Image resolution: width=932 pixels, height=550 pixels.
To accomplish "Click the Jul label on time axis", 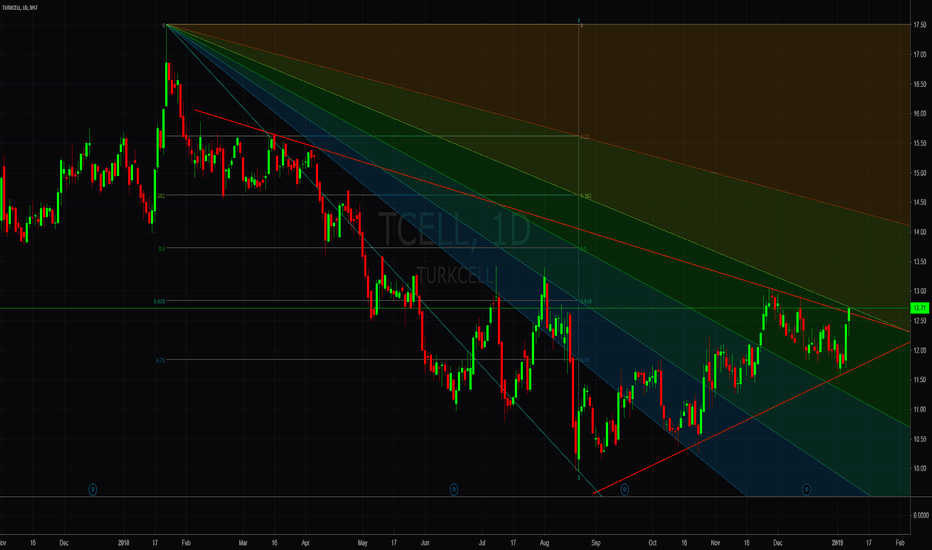I will coord(482,543).
